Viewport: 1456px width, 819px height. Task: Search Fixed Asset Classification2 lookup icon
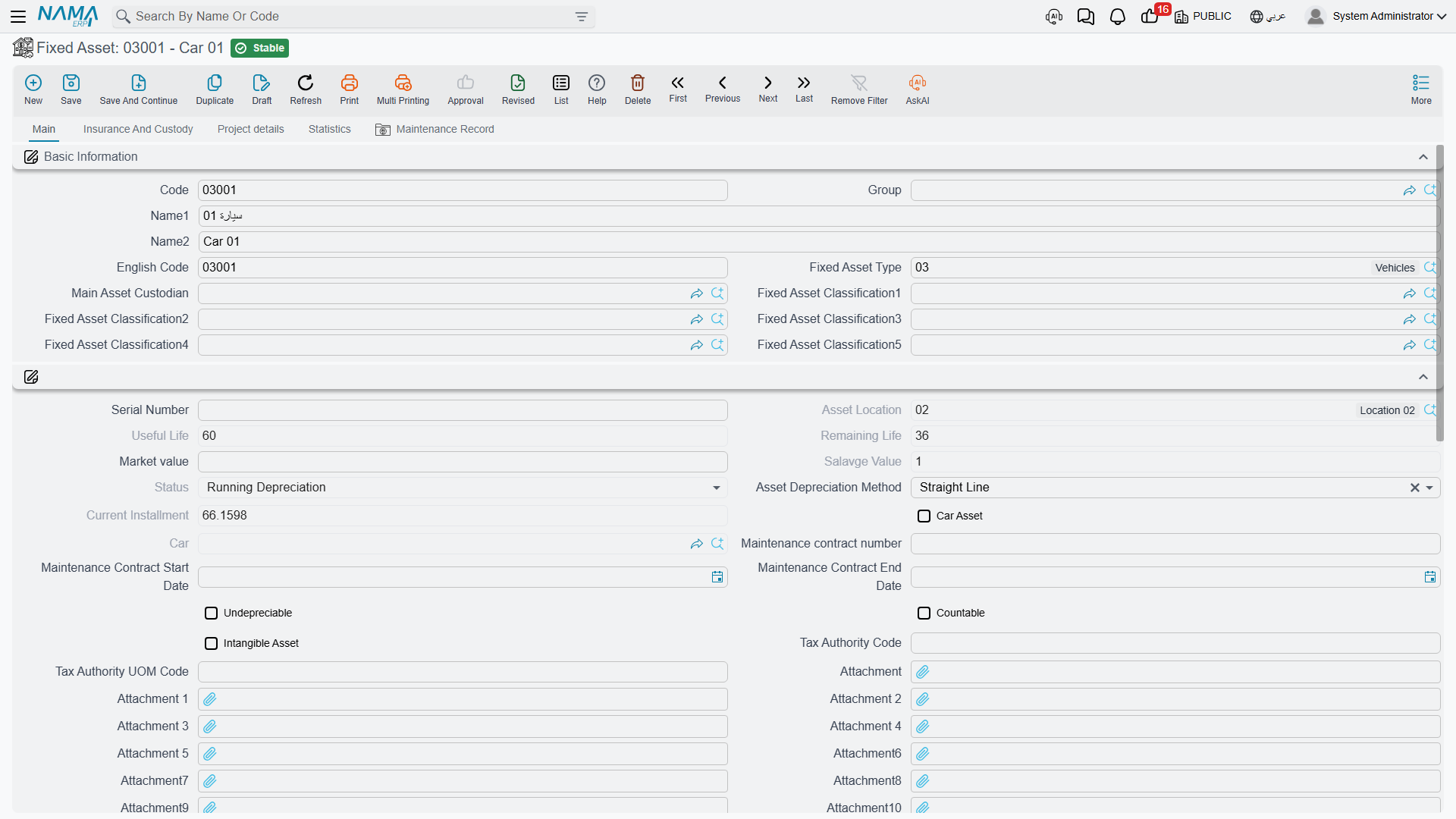(717, 319)
